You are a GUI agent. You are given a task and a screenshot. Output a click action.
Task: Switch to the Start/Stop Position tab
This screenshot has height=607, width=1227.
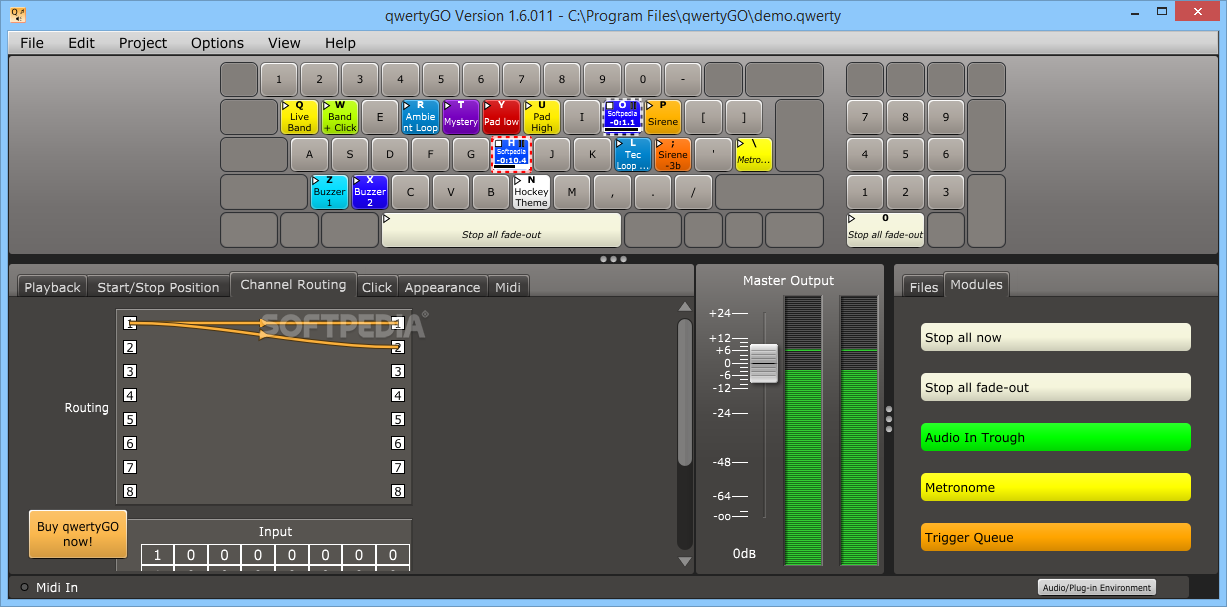pos(158,287)
